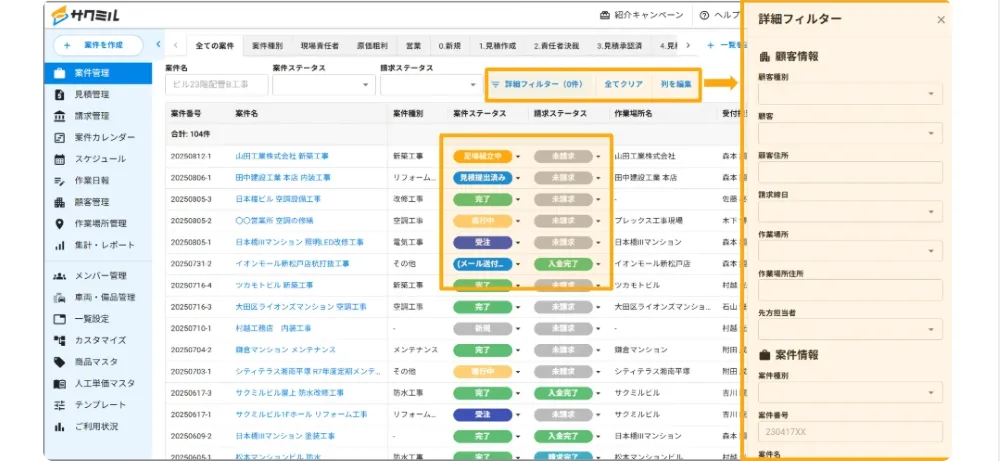Viewport: 1000px width, 461px height.
Task: Open the 2.責任者決裁 tab
Action: click(x=556, y=46)
